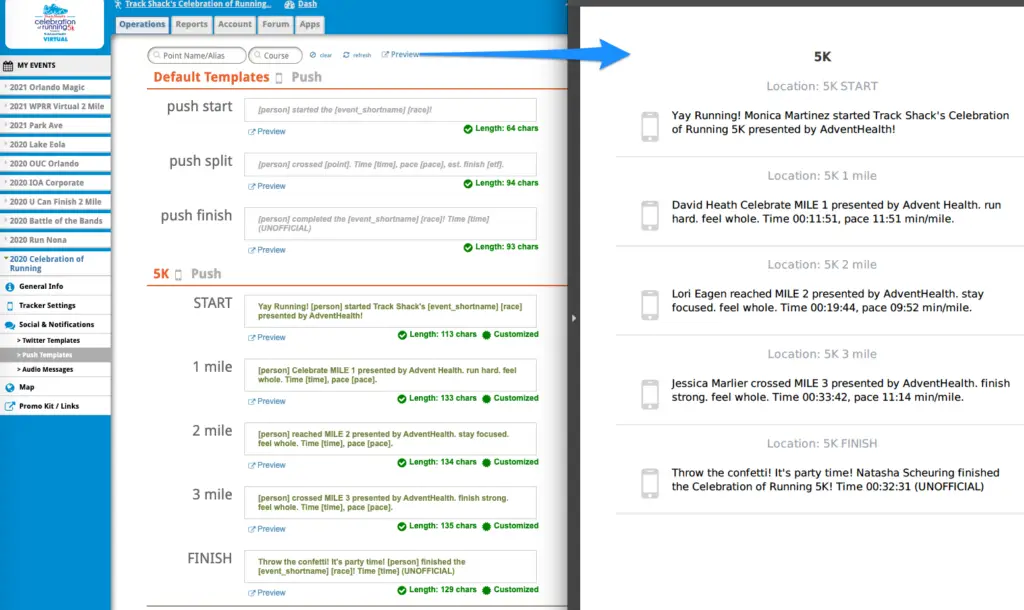Image resolution: width=1024 pixels, height=610 pixels.
Task: Open the top Preview link in toolbar
Action: coord(400,55)
